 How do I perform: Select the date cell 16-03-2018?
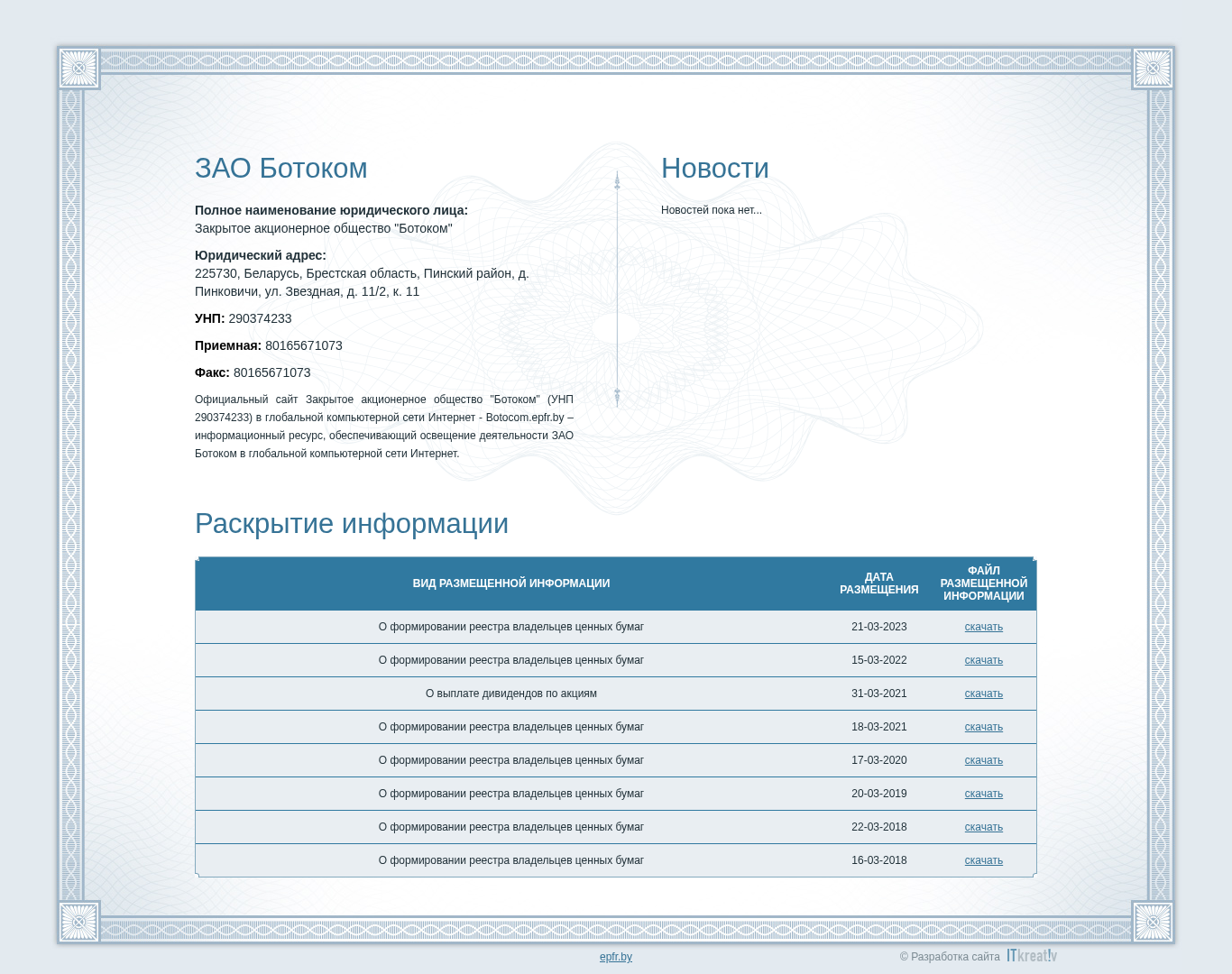(x=879, y=860)
